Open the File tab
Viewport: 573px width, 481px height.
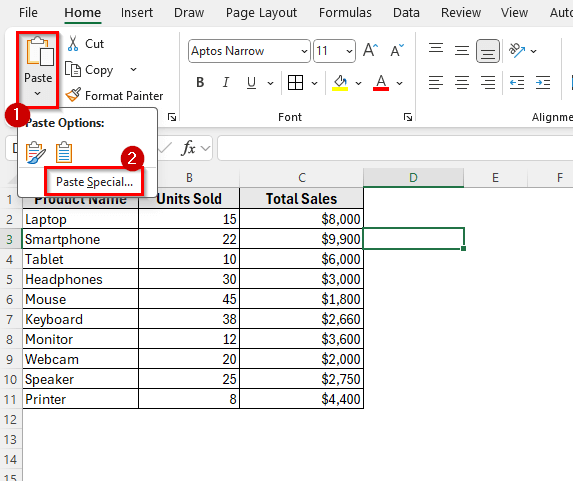[x=28, y=12]
